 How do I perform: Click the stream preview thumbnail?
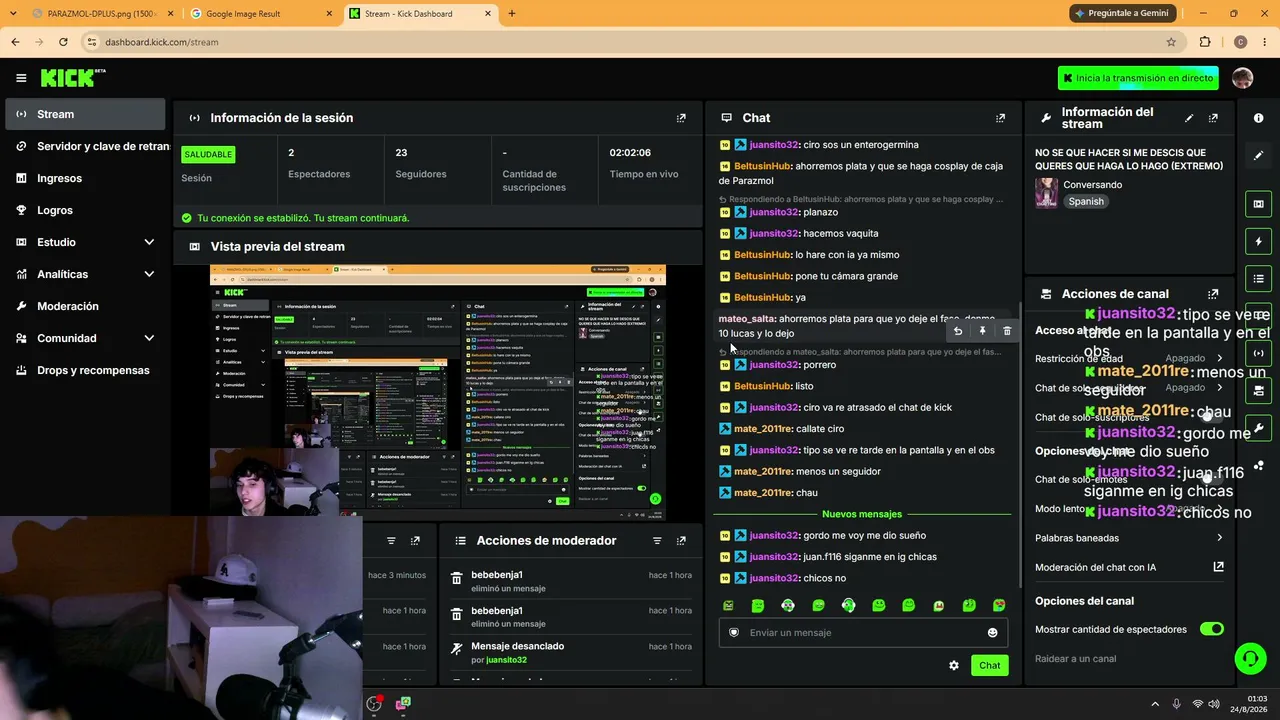[x=438, y=392]
